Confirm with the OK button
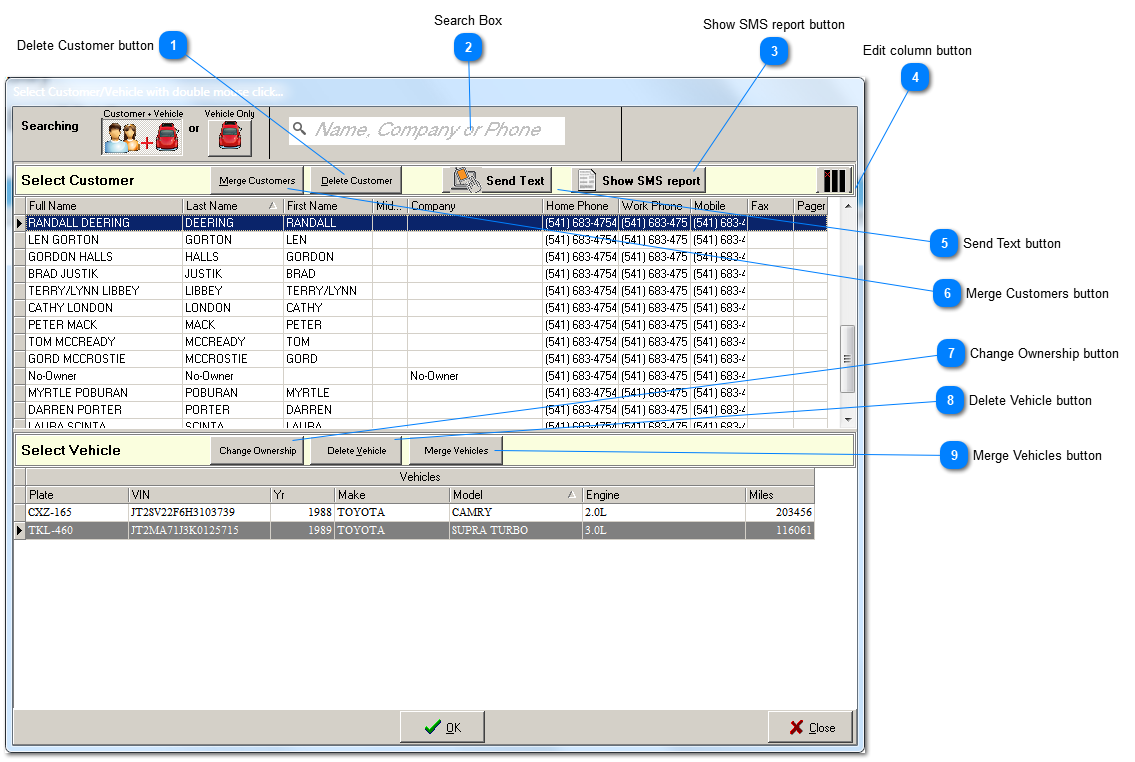The height and width of the screenshot is (762, 1135). pyautogui.click(x=442, y=727)
